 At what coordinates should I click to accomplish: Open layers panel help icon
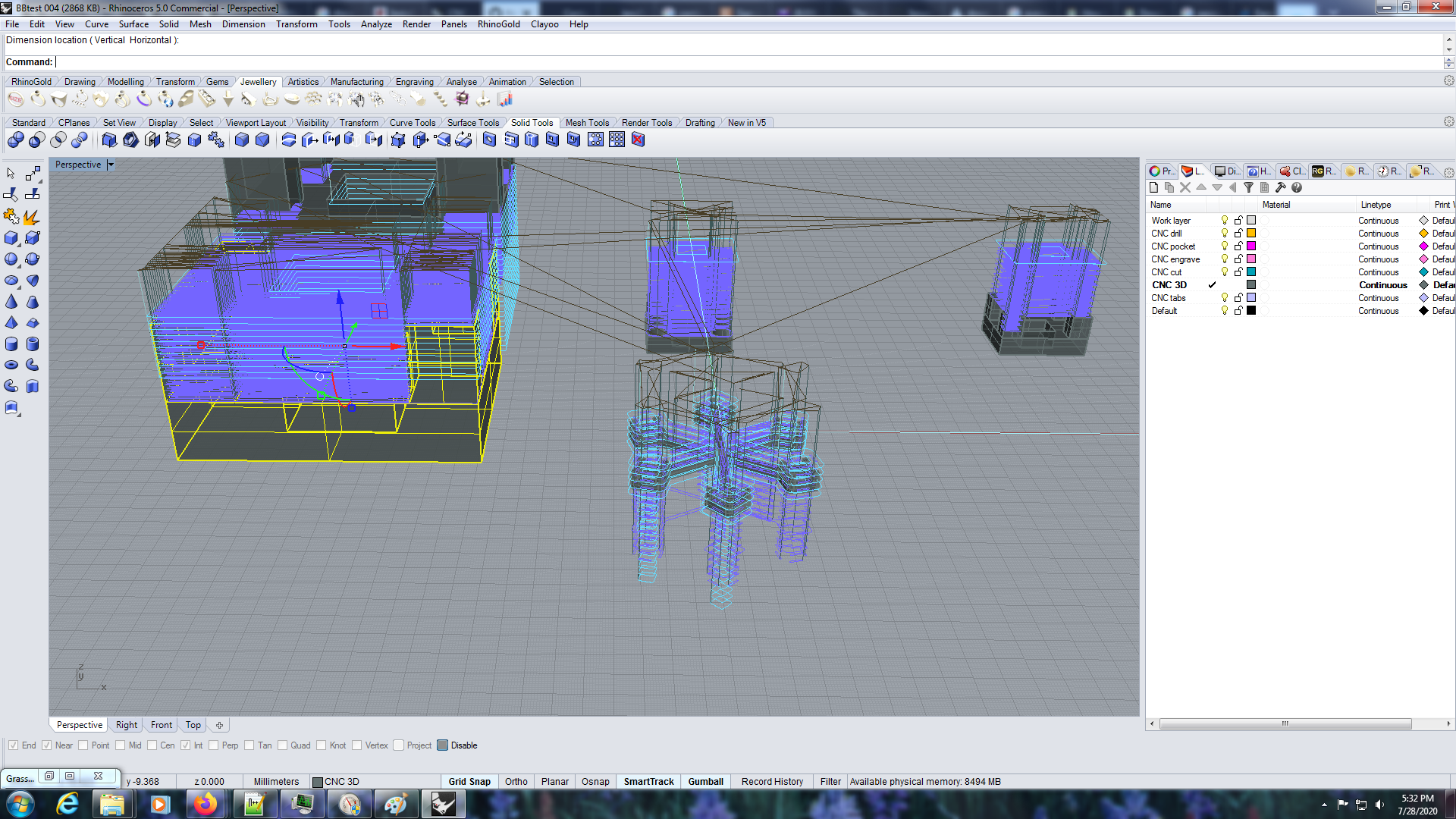click(x=1297, y=187)
